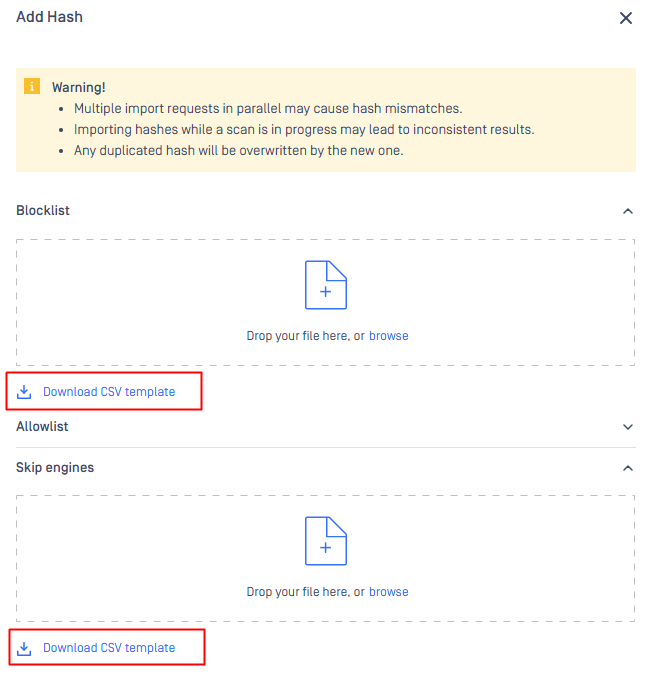
Task: Click browse link in Skip engines area
Action: 388,592
